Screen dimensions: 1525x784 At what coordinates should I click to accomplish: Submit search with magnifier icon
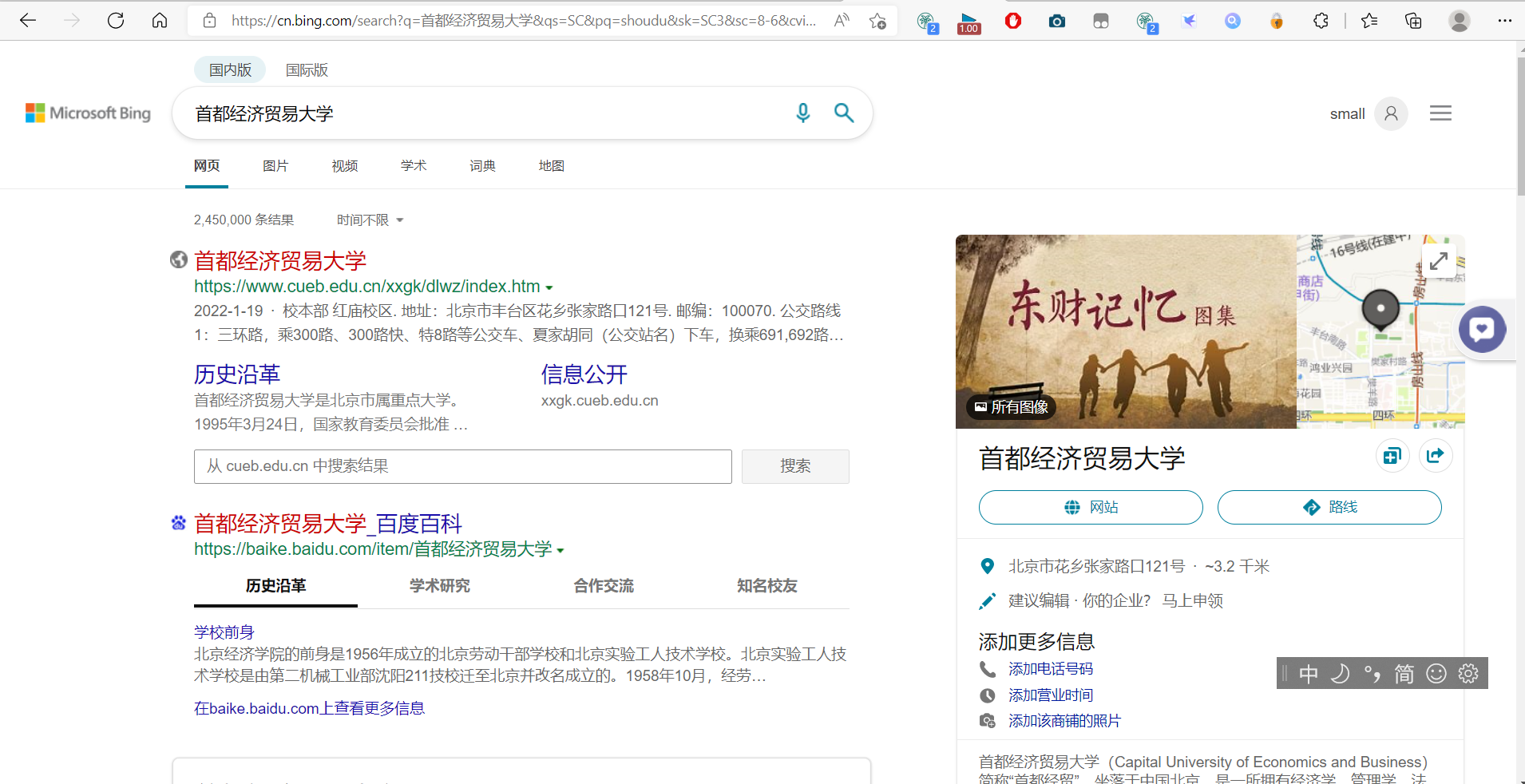click(x=844, y=113)
